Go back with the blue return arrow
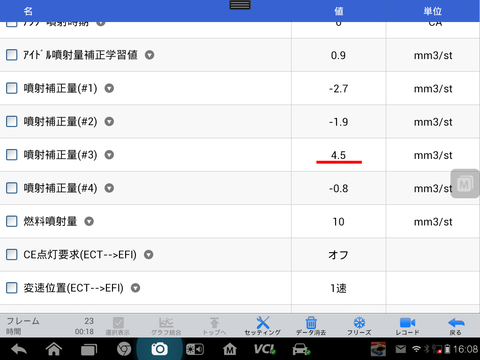The width and height of the screenshot is (480, 360). [x=456, y=323]
